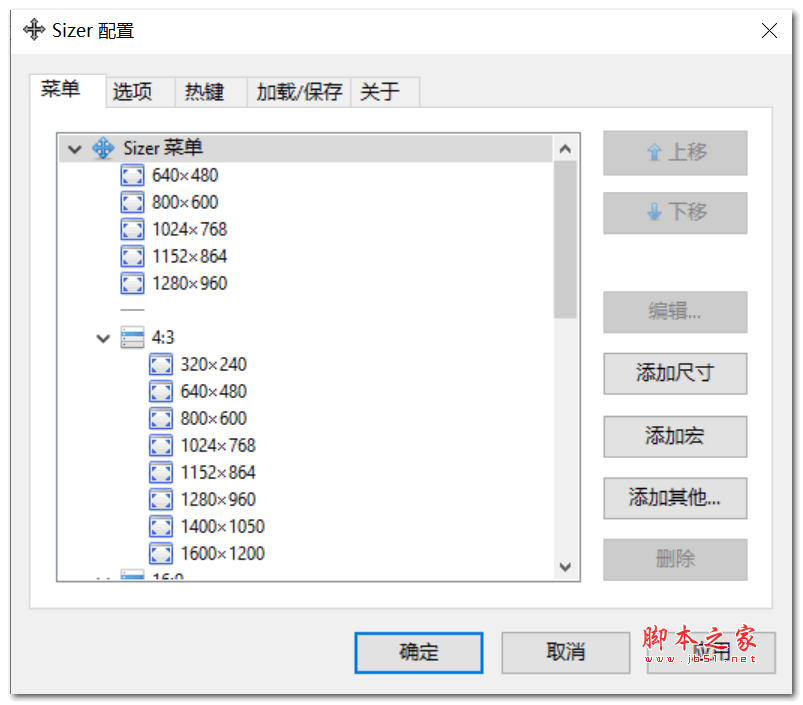Click the 添加宏 button

click(674, 436)
